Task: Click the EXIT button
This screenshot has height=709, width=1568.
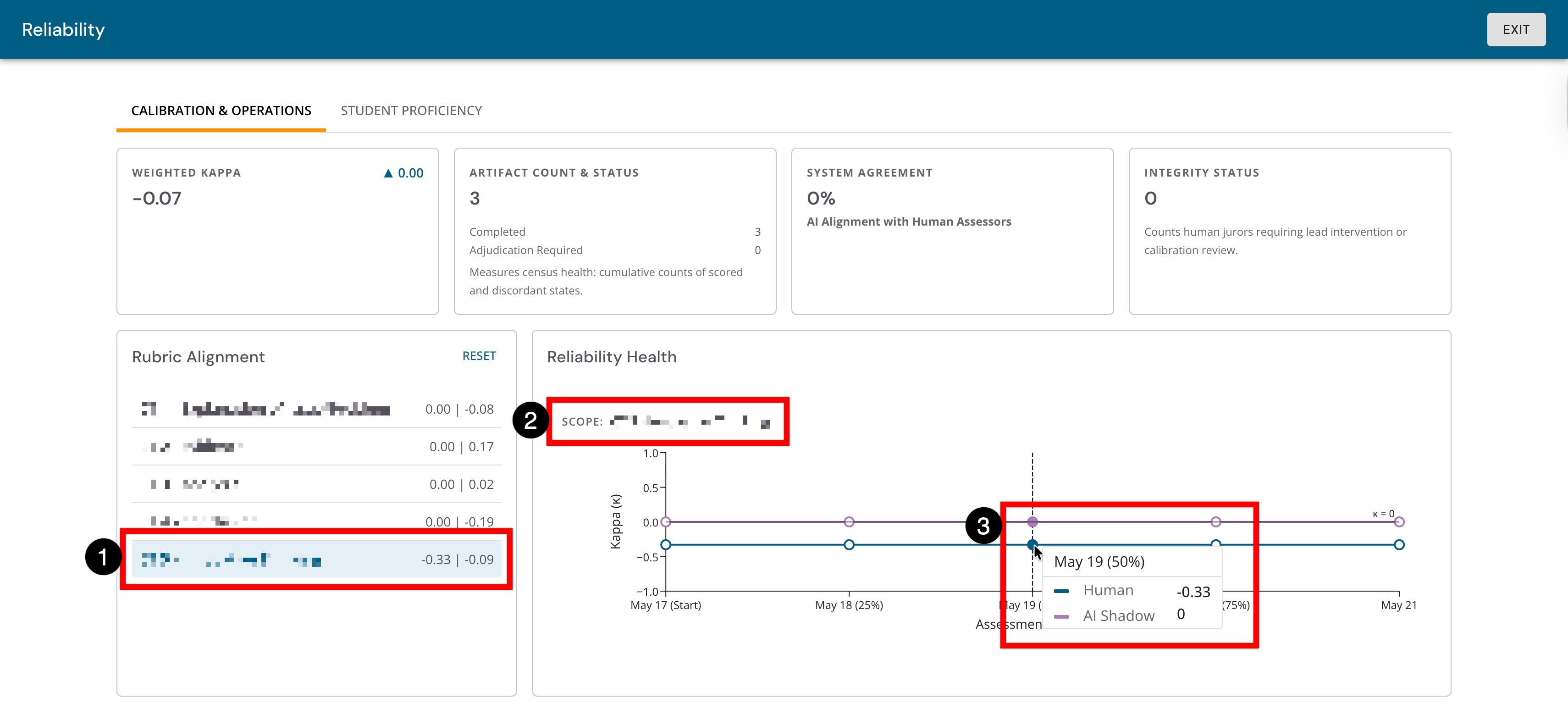Action: (x=1516, y=29)
